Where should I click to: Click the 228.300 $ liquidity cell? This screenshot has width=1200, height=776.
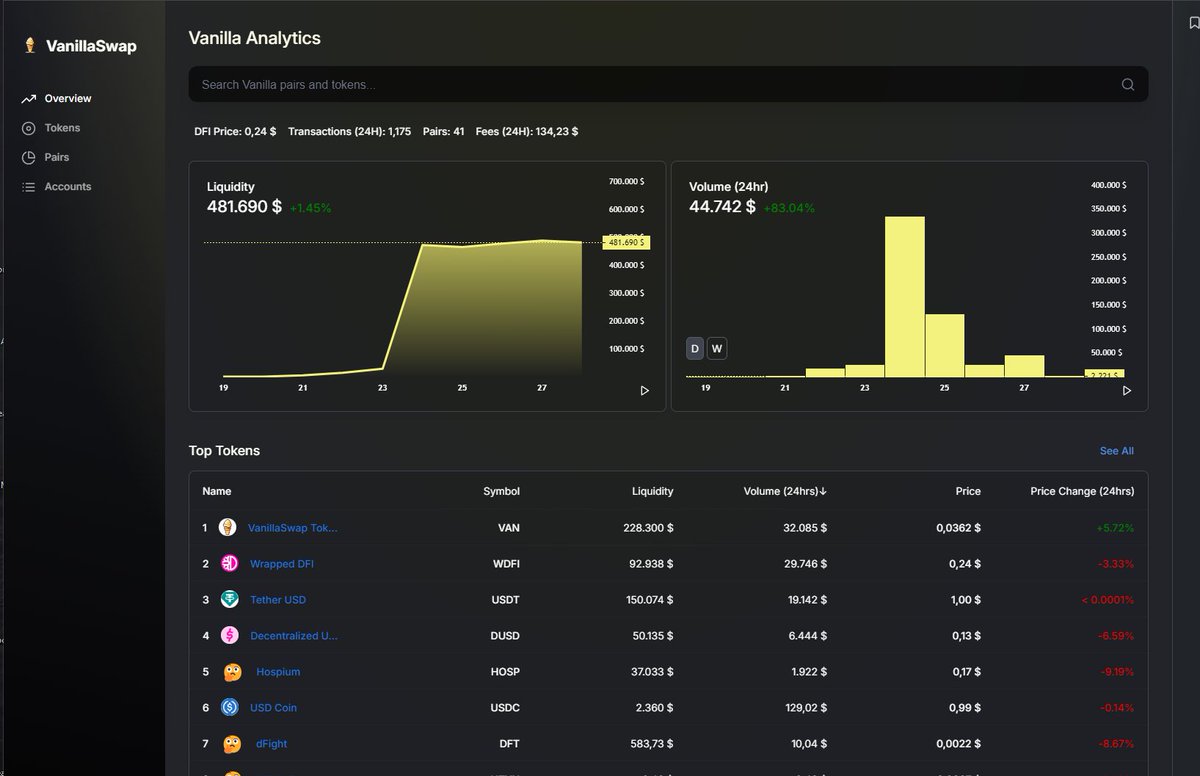pos(648,528)
